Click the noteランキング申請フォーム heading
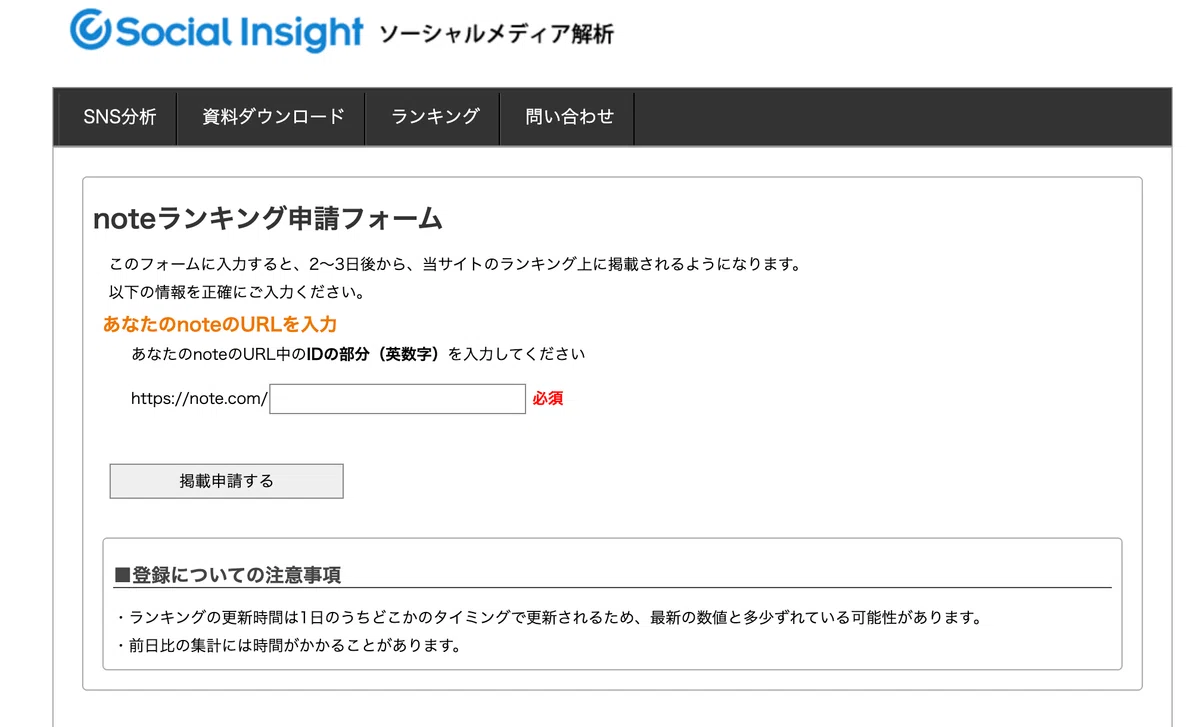Screen dimensions: 1200x727 (267, 218)
